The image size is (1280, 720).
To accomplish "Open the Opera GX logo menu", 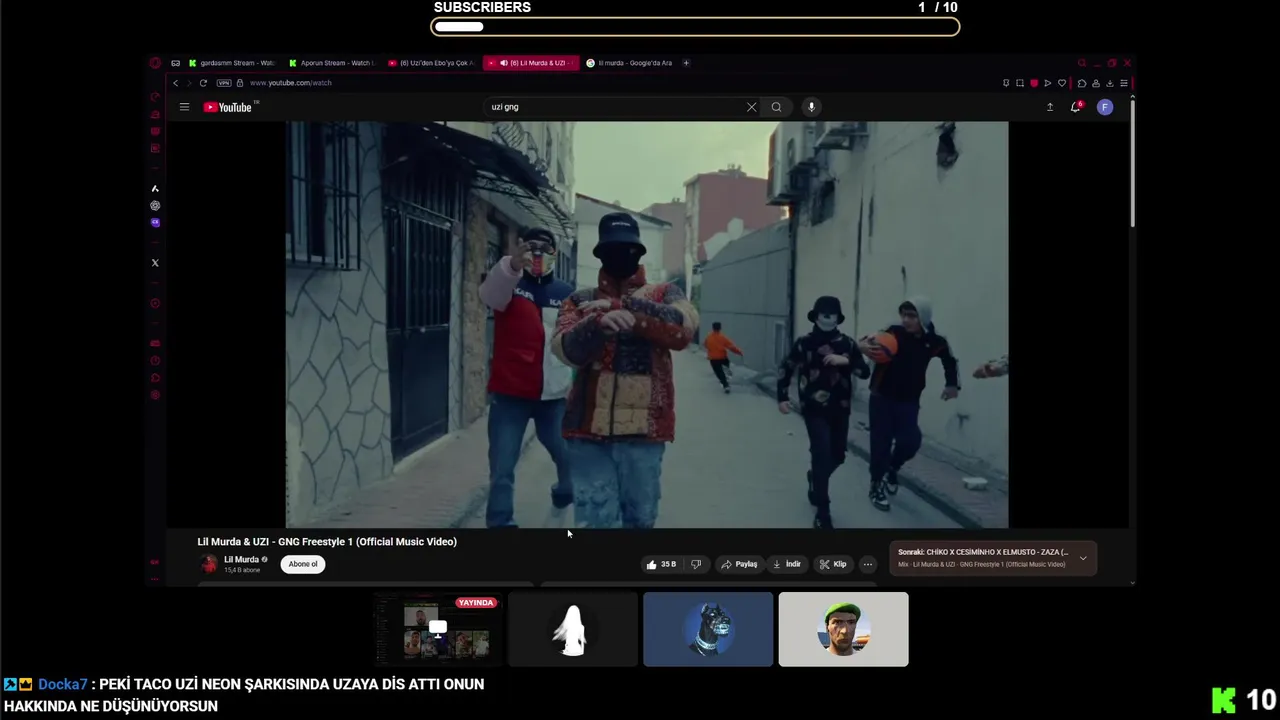I will click(x=155, y=63).
